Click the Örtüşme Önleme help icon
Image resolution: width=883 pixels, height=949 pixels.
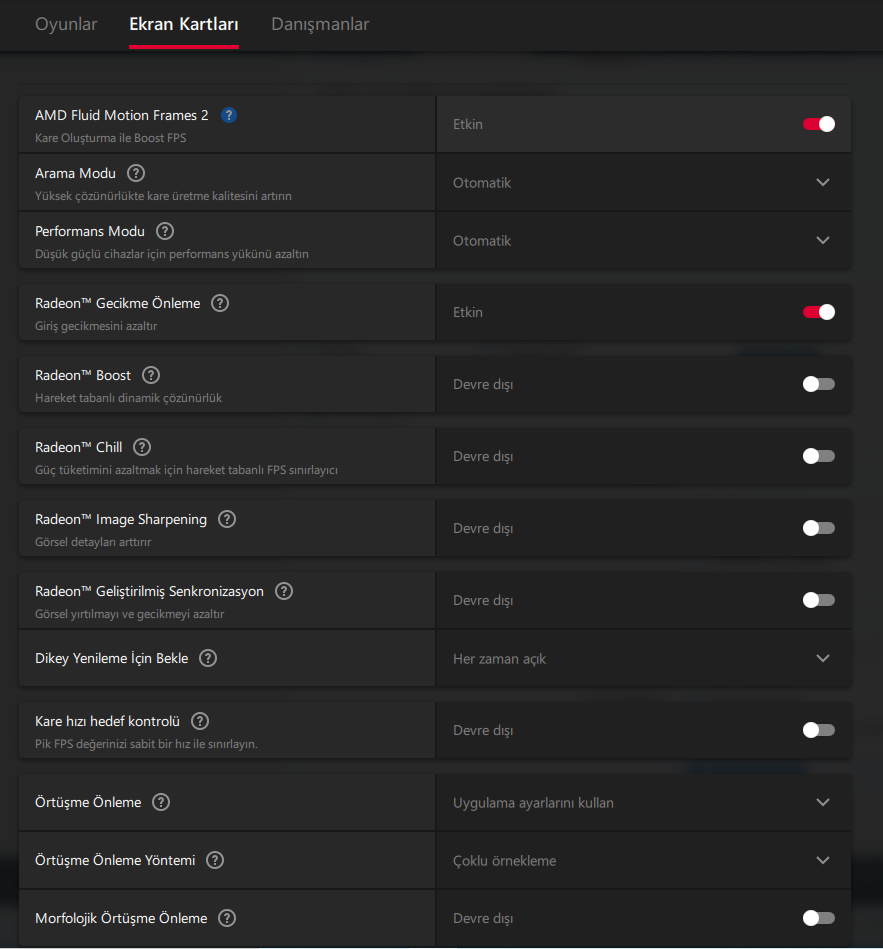[161, 803]
